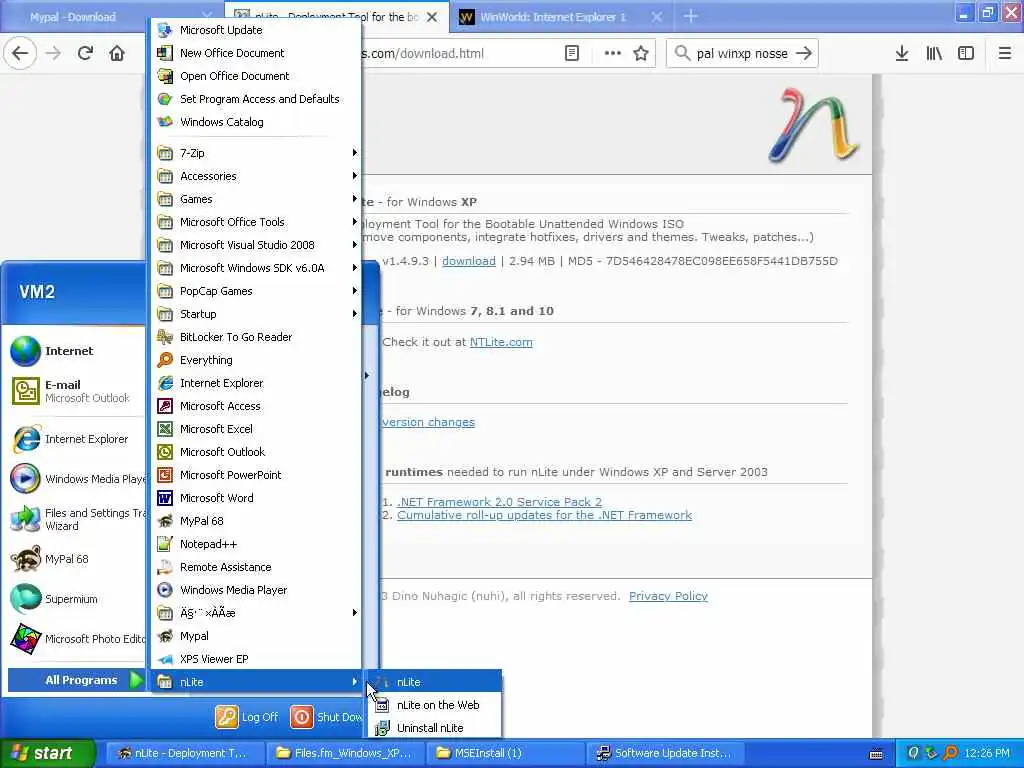Screen dimensions: 1024x768
Task: Open Internet pinned item in Start menu
Action: coord(76,351)
